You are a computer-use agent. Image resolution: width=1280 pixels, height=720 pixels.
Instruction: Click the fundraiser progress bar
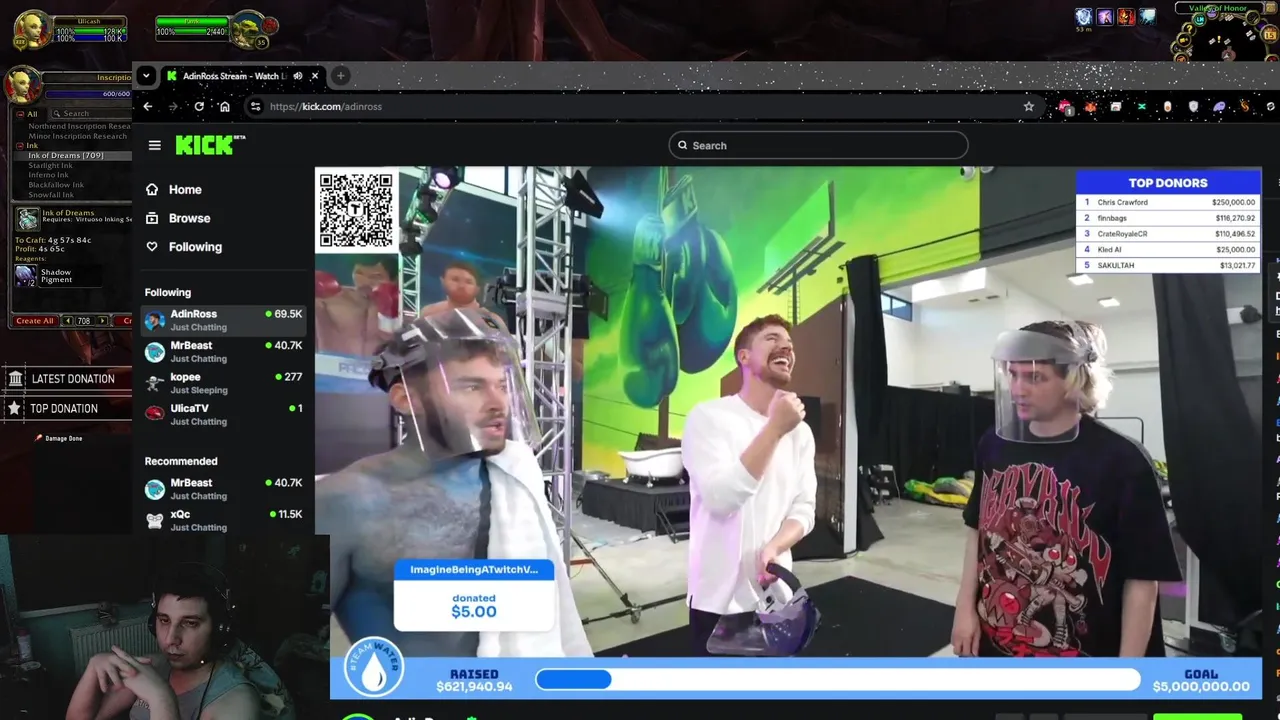(x=838, y=680)
